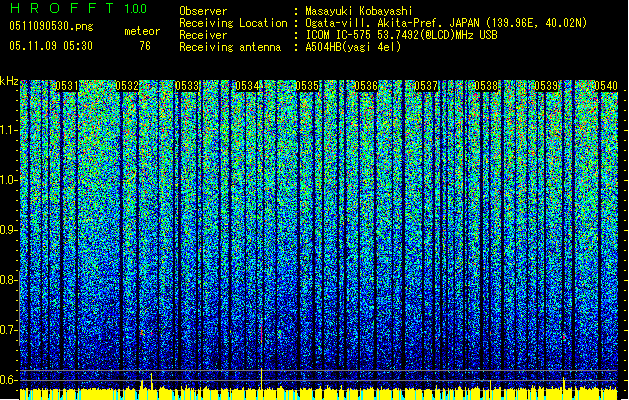The height and width of the screenshot is (400, 629).
Task: Click the 0537 time marker
Action: coord(427,87)
